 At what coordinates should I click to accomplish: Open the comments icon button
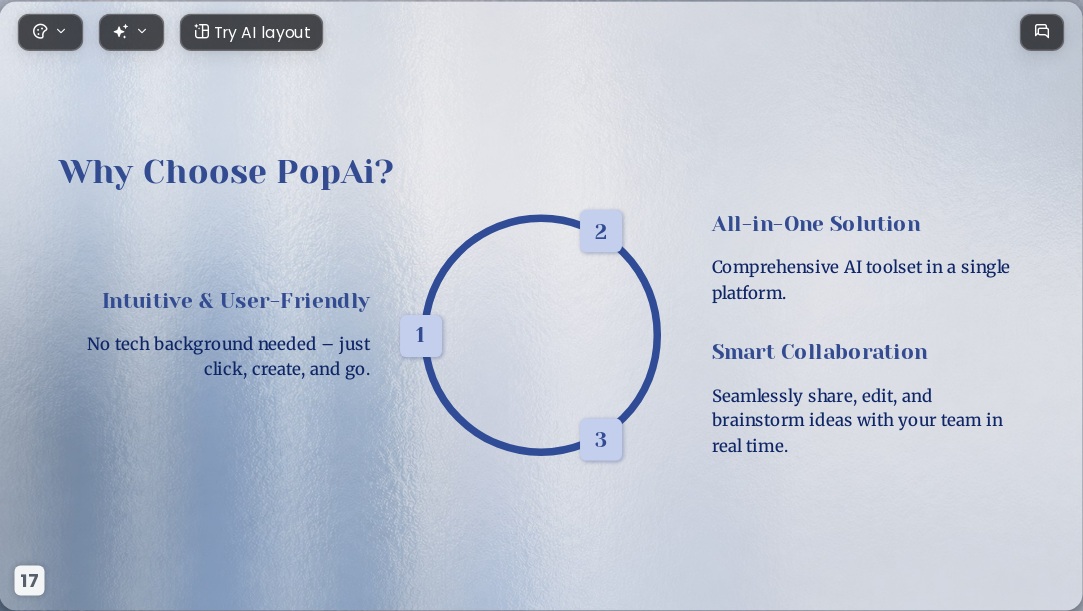(x=1042, y=32)
